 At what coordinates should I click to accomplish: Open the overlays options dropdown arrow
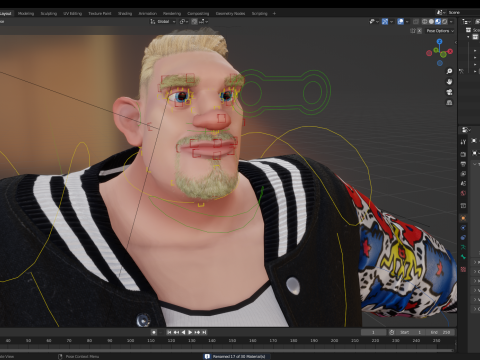click(407, 21)
